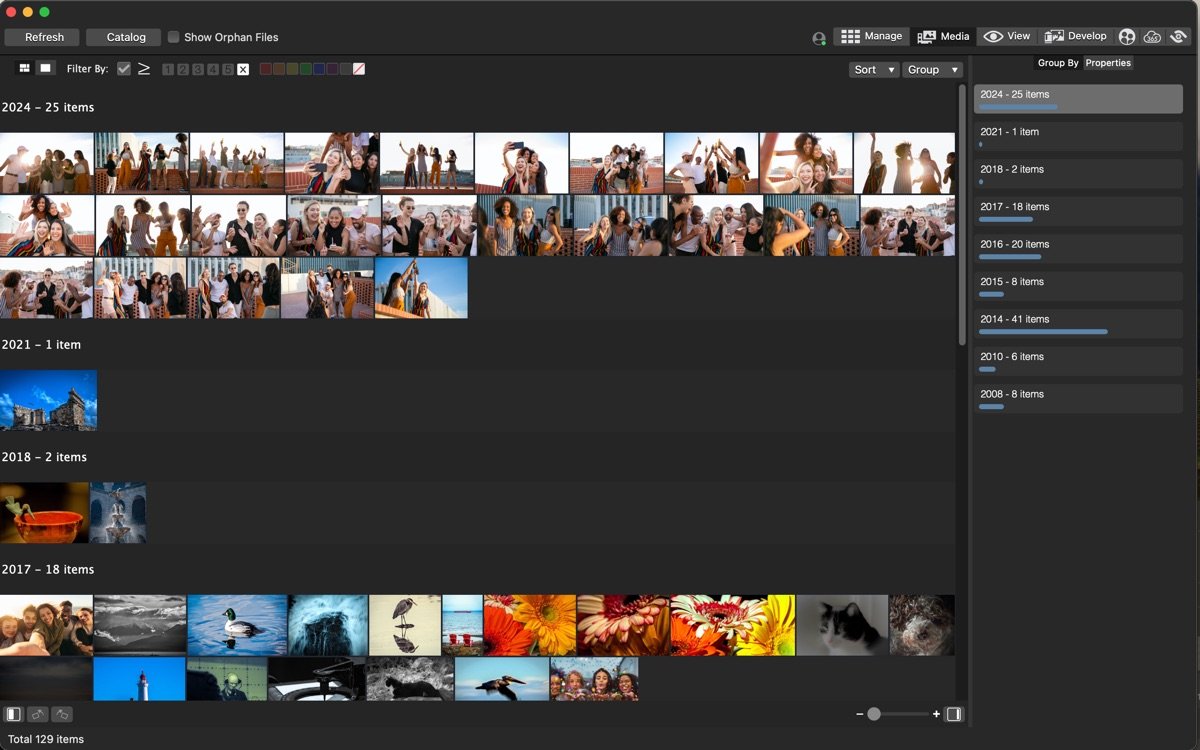Click the People view icon in the toolbar
1200x750 pixels.
[1127, 37]
